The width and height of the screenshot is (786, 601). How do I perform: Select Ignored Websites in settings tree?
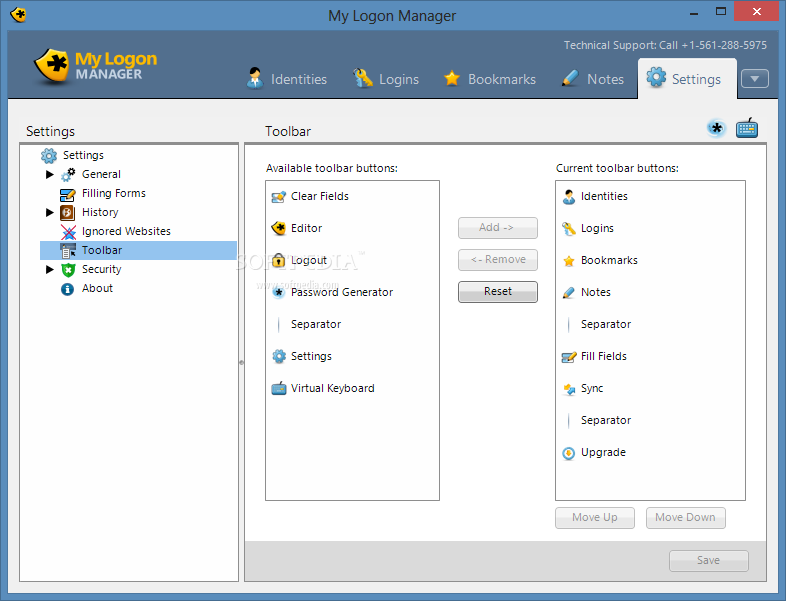click(x=126, y=232)
